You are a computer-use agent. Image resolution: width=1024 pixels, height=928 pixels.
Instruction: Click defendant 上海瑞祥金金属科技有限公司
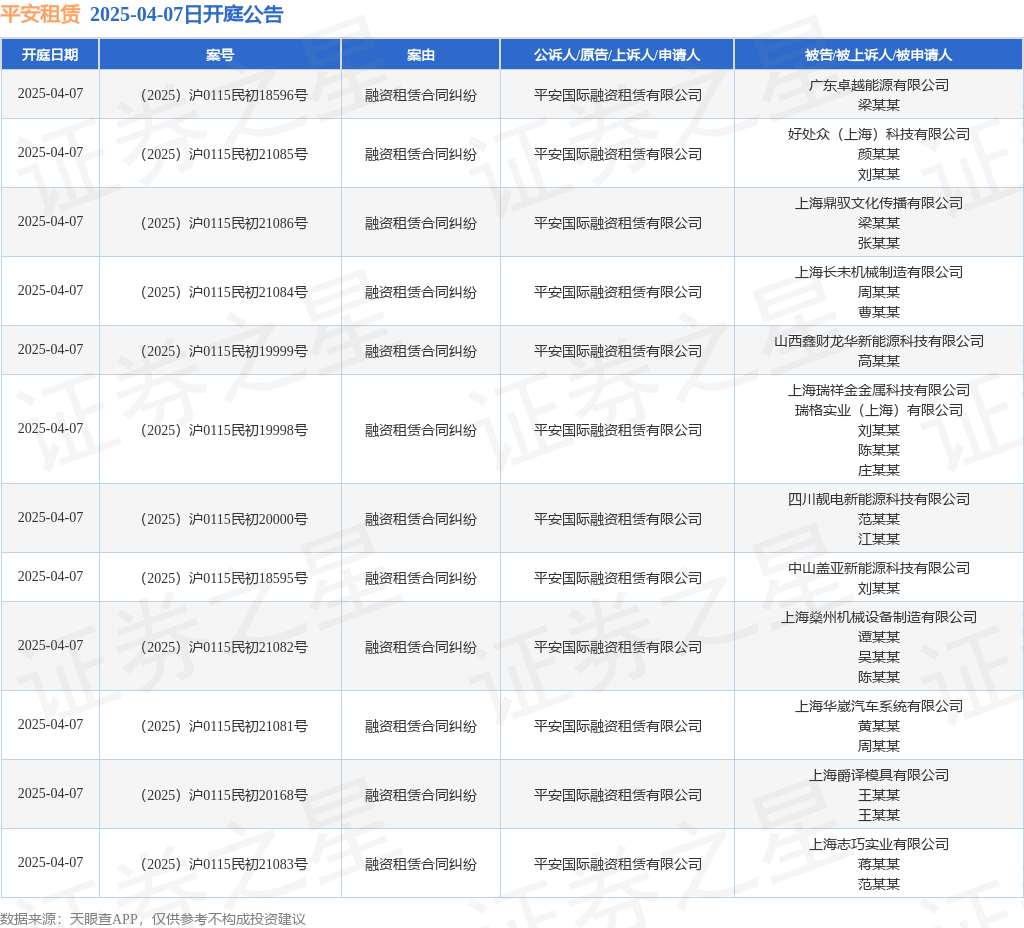click(x=878, y=391)
